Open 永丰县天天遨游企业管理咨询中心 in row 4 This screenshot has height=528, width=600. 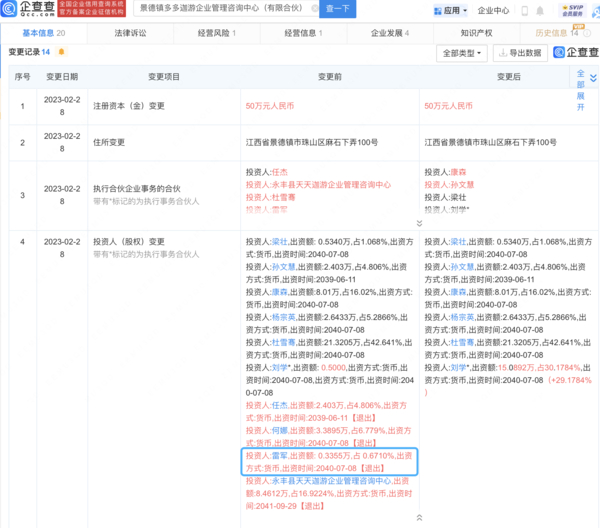point(331,481)
